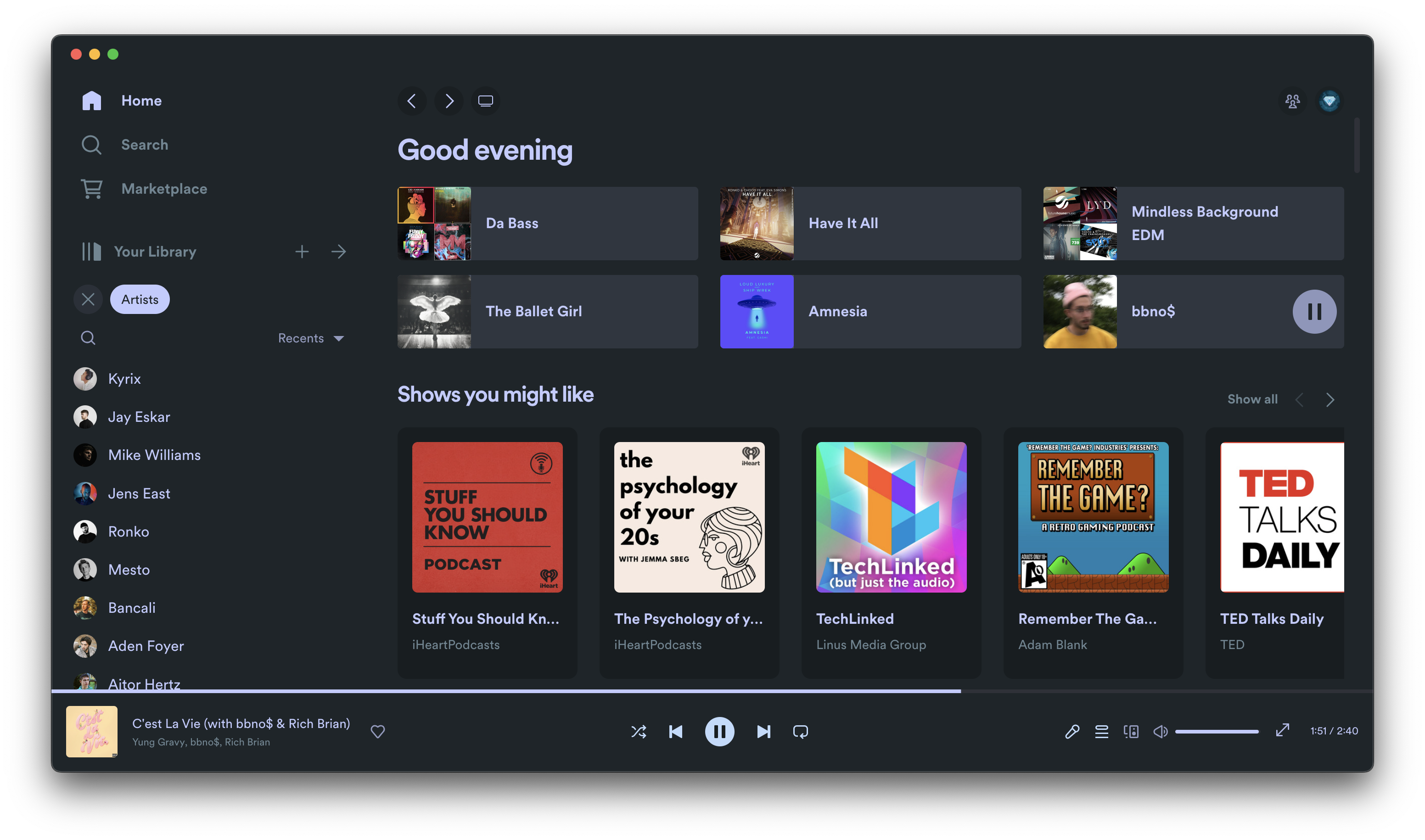Open the Recents sort dropdown
1425x840 pixels.
tap(311, 338)
